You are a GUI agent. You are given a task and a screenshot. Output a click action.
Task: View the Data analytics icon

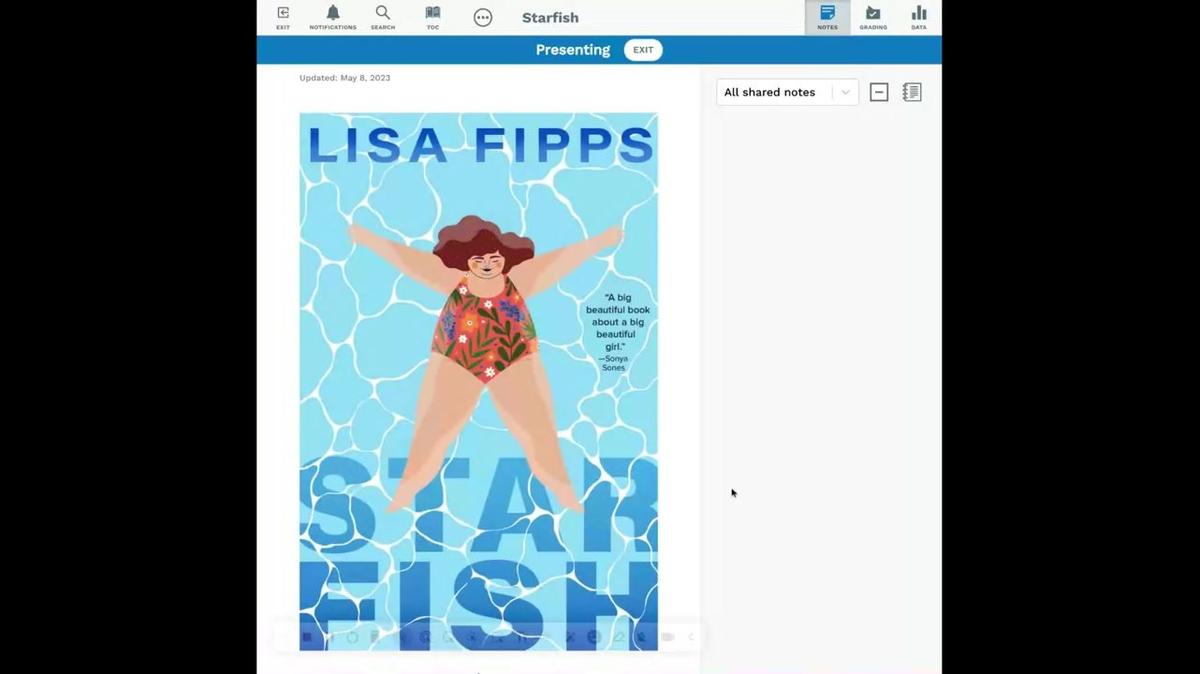[919, 15]
